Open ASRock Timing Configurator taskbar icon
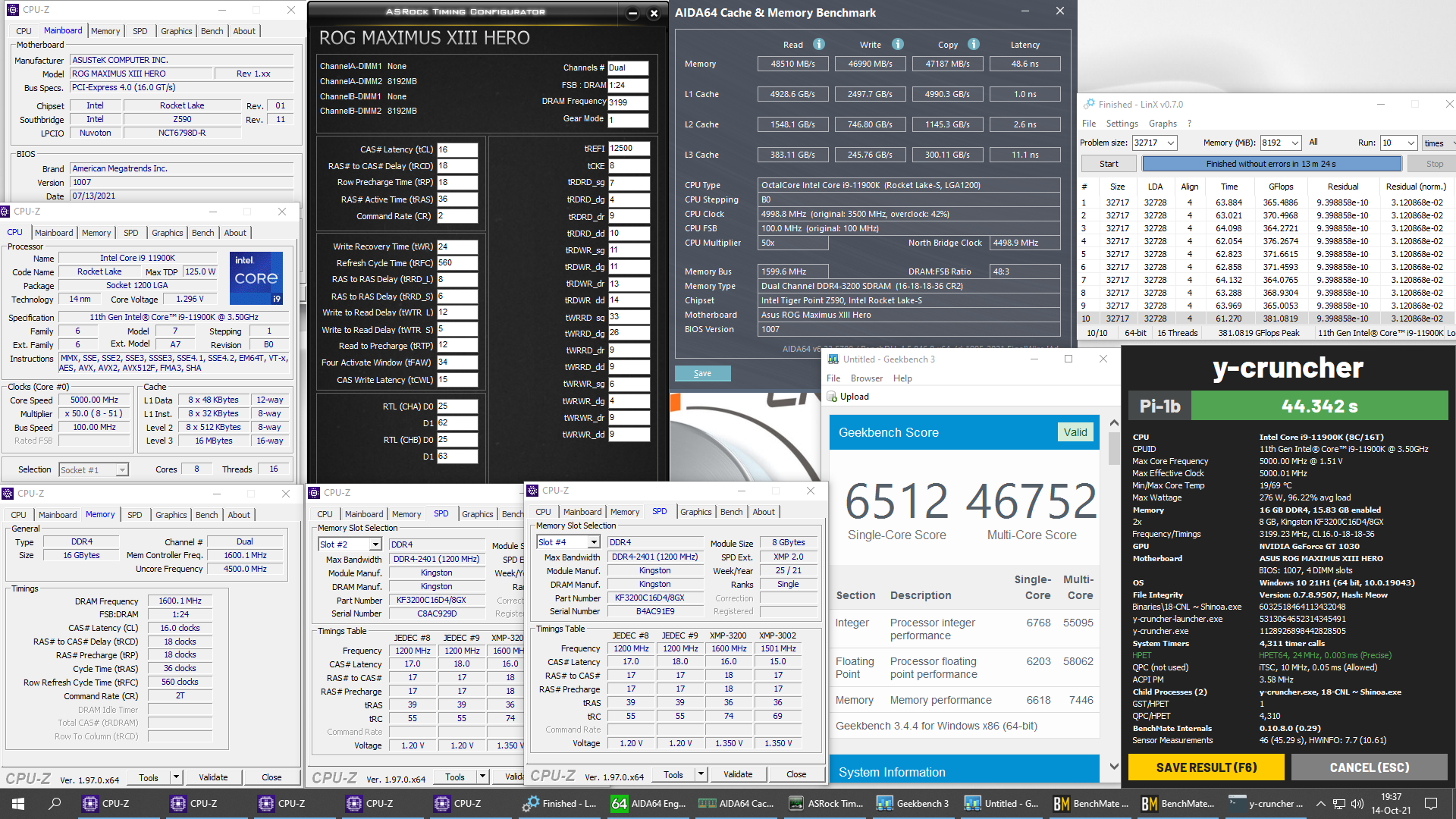 (x=825, y=803)
